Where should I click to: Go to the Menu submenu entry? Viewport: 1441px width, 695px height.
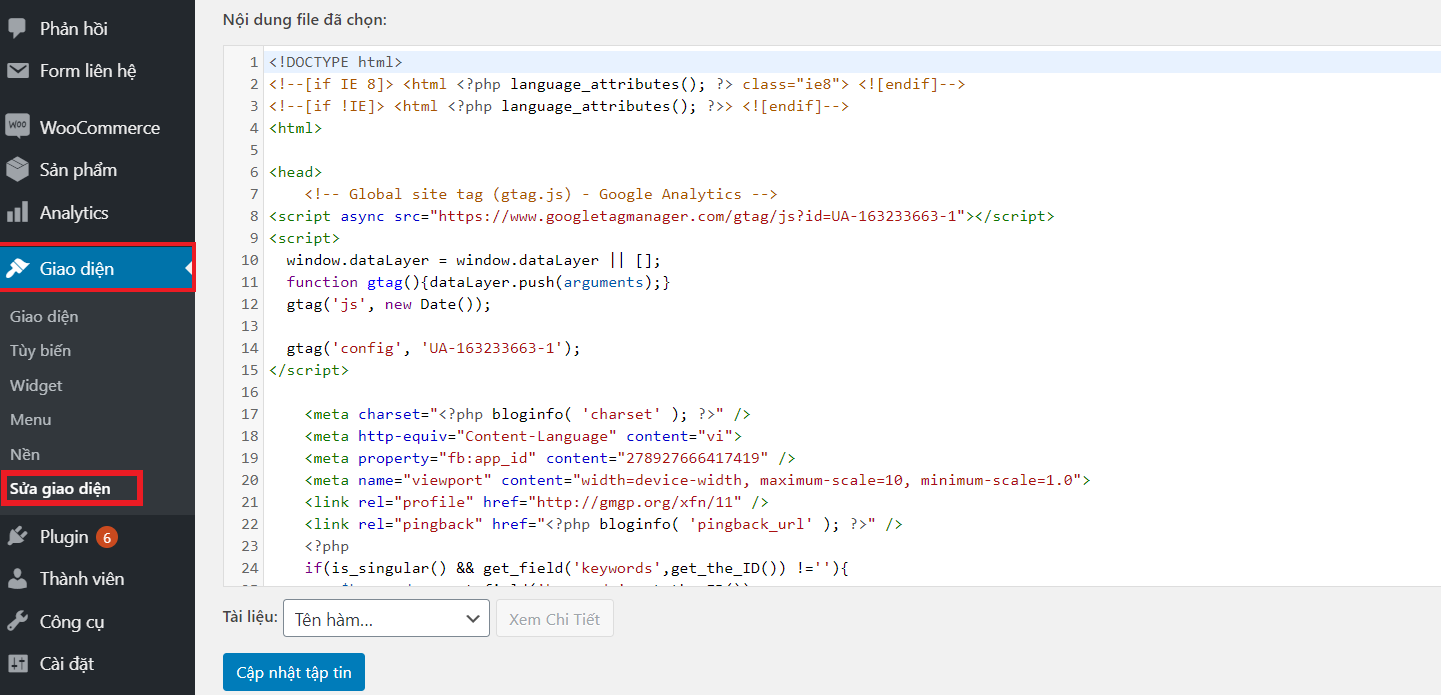(30, 419)
